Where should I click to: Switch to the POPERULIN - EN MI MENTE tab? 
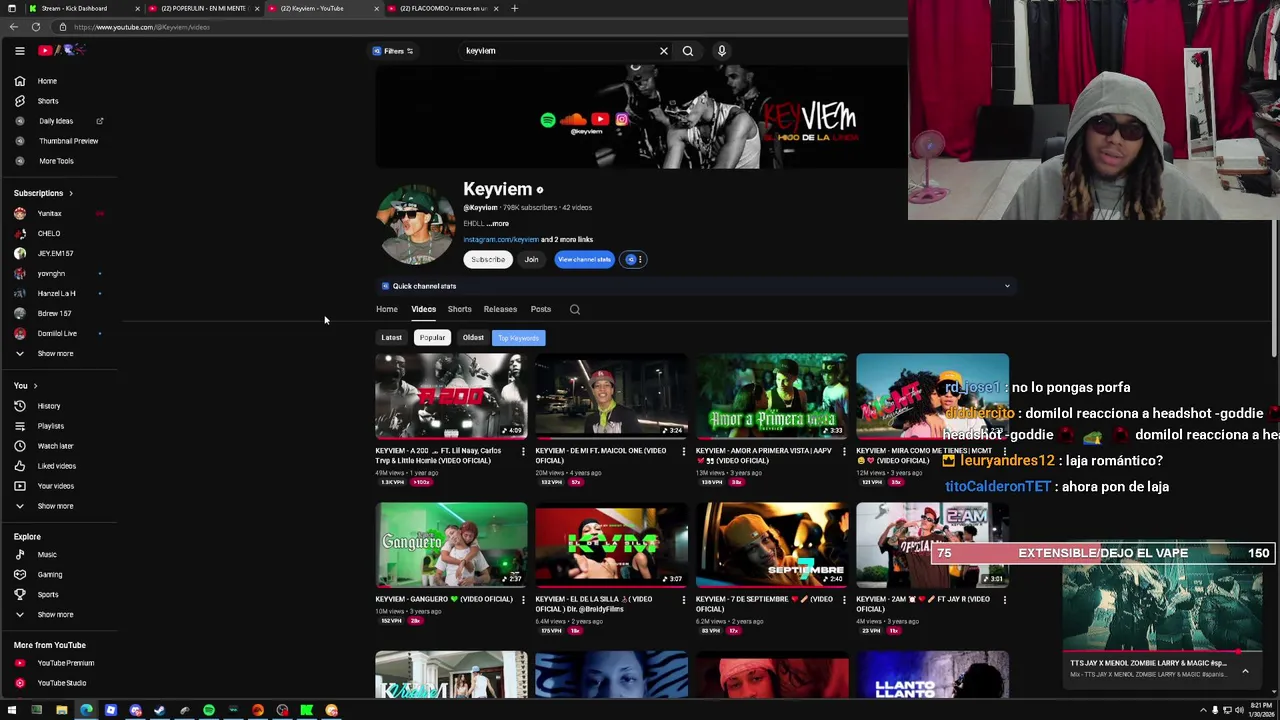(203, 8)
